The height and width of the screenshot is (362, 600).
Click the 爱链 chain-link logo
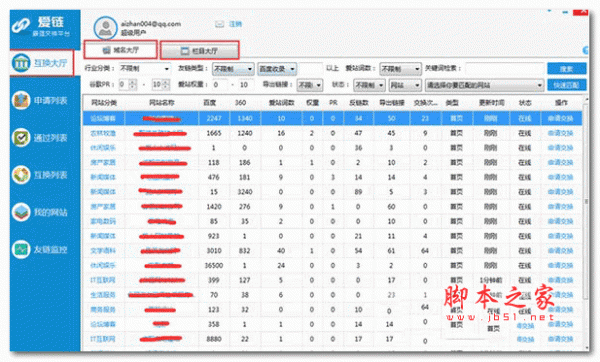click(21, 26)
